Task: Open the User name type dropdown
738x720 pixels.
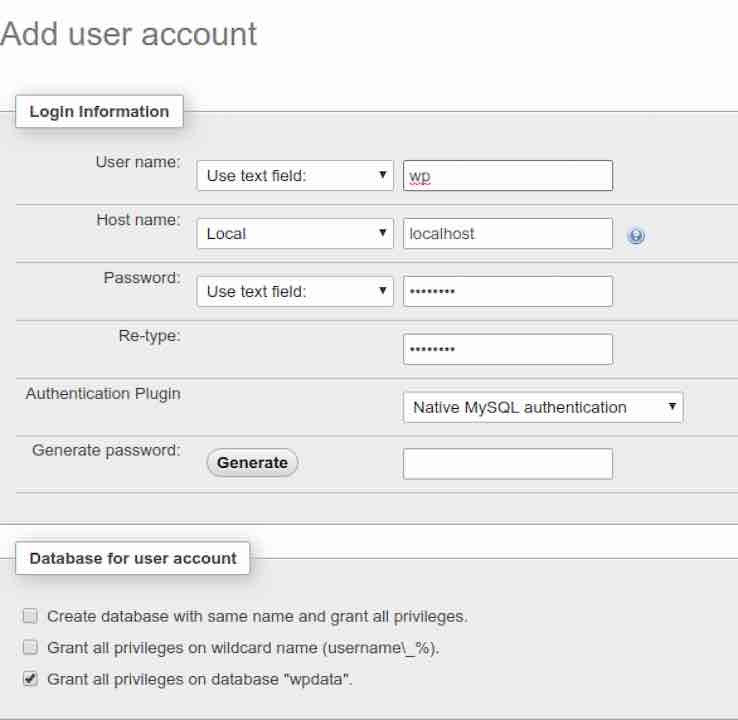Action: pyautogui.click(x=295, y=176)
